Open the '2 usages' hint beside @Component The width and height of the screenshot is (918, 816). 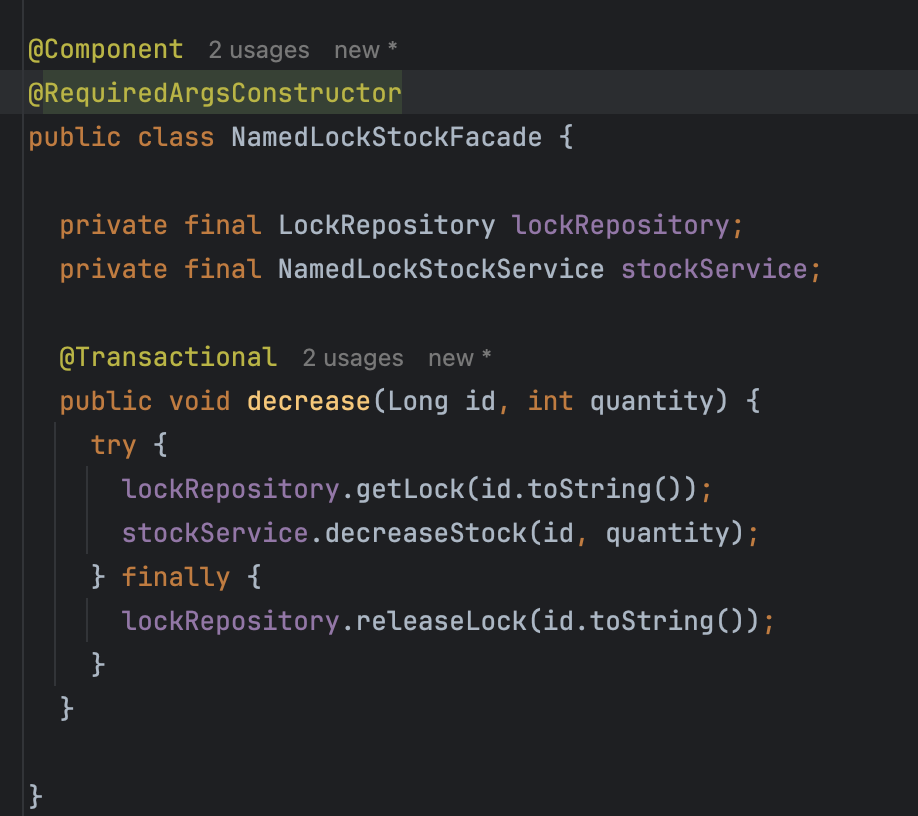pyautogui.click(x=259, y=50)
